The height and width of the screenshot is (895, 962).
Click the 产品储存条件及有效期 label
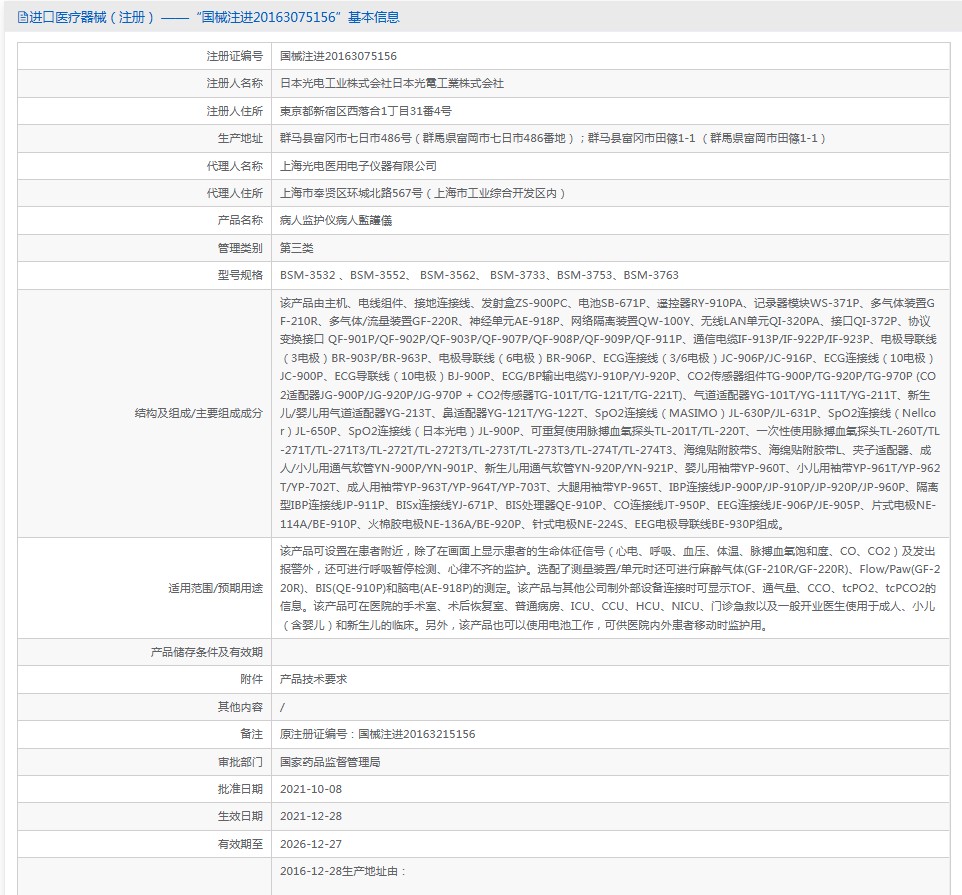click(x=207, y=652)
